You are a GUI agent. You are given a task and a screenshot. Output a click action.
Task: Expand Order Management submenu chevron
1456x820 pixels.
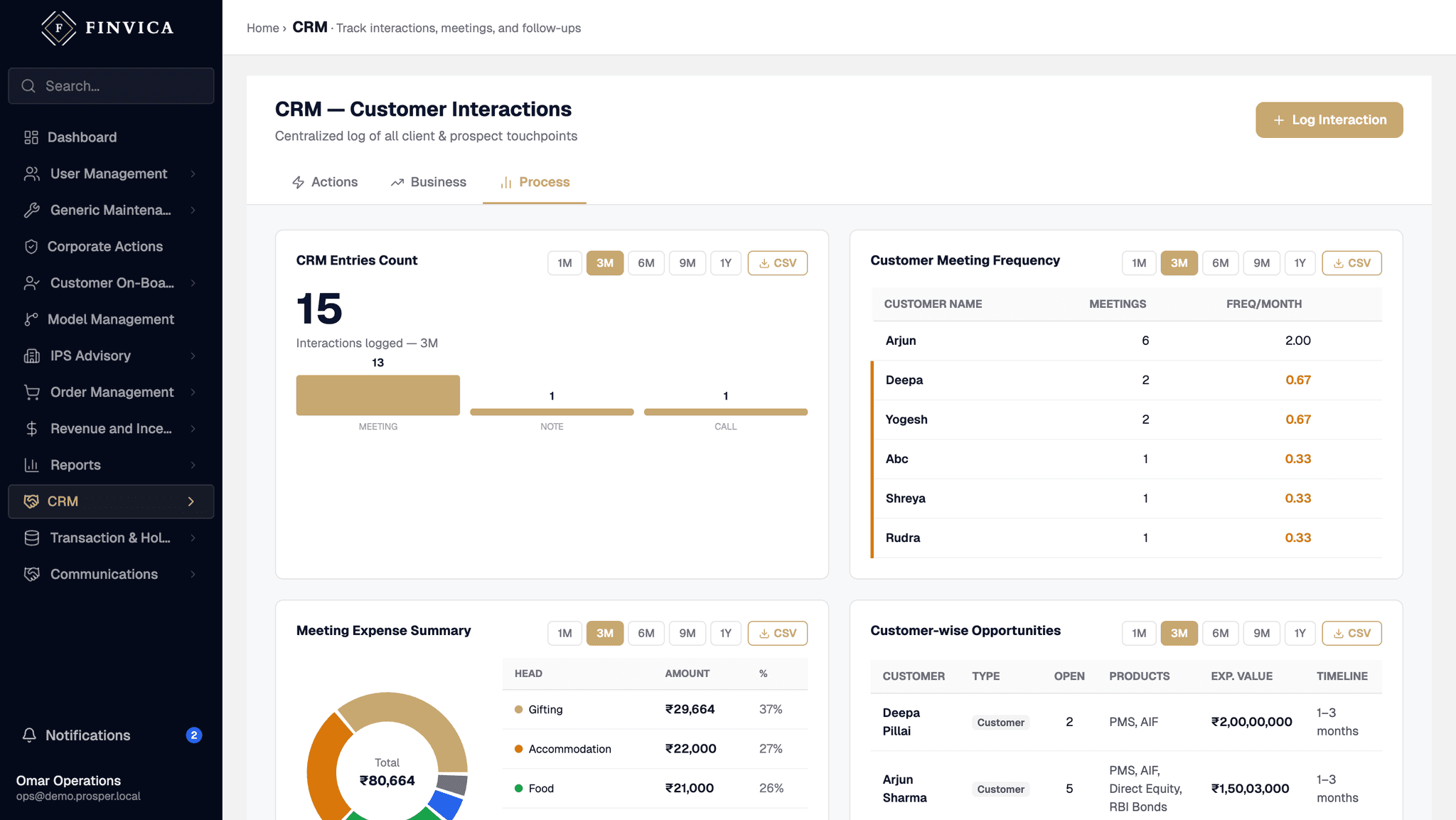click(x=193, y=392)
